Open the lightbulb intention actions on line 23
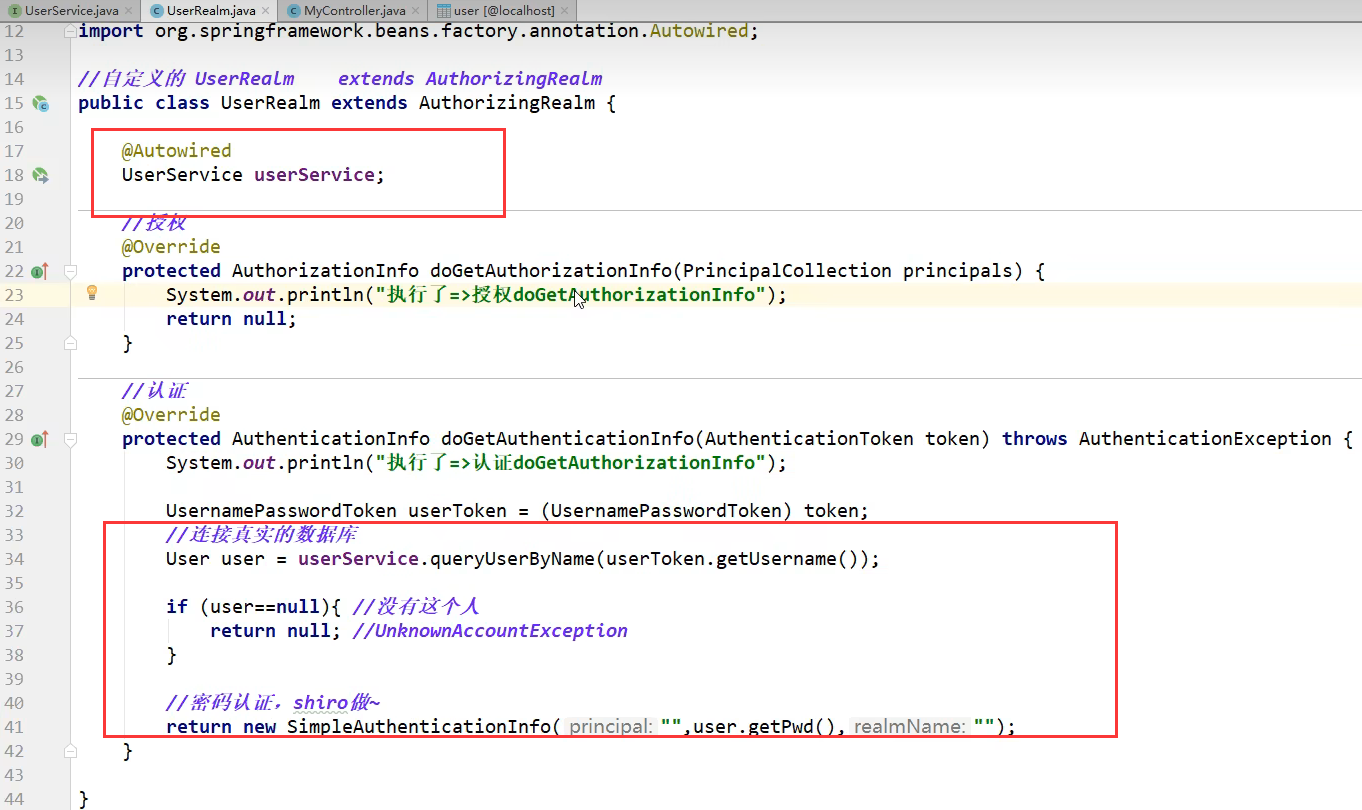 pos(92,293)
